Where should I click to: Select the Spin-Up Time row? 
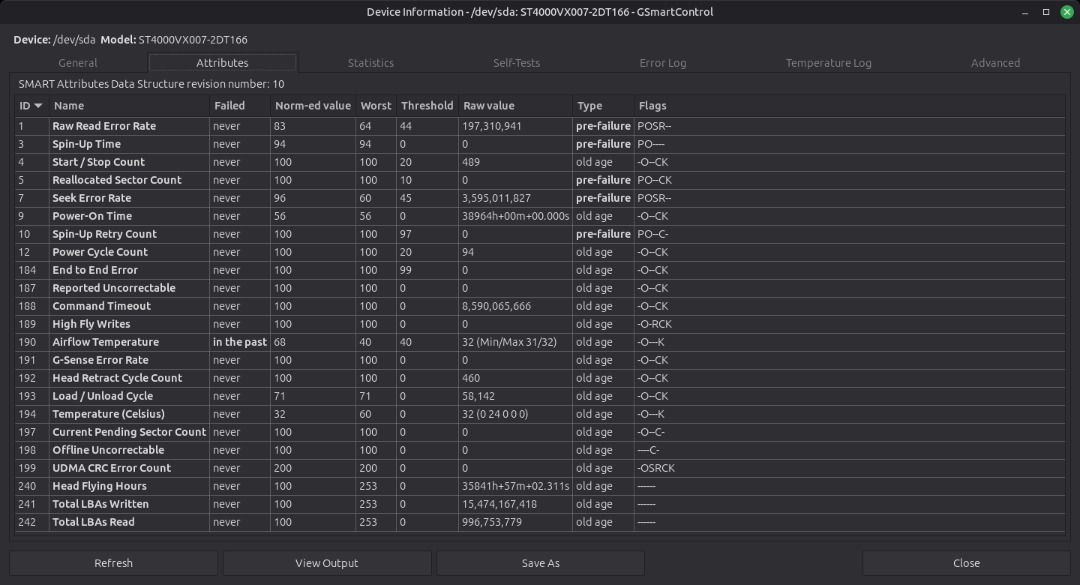(x=541, y=144)
